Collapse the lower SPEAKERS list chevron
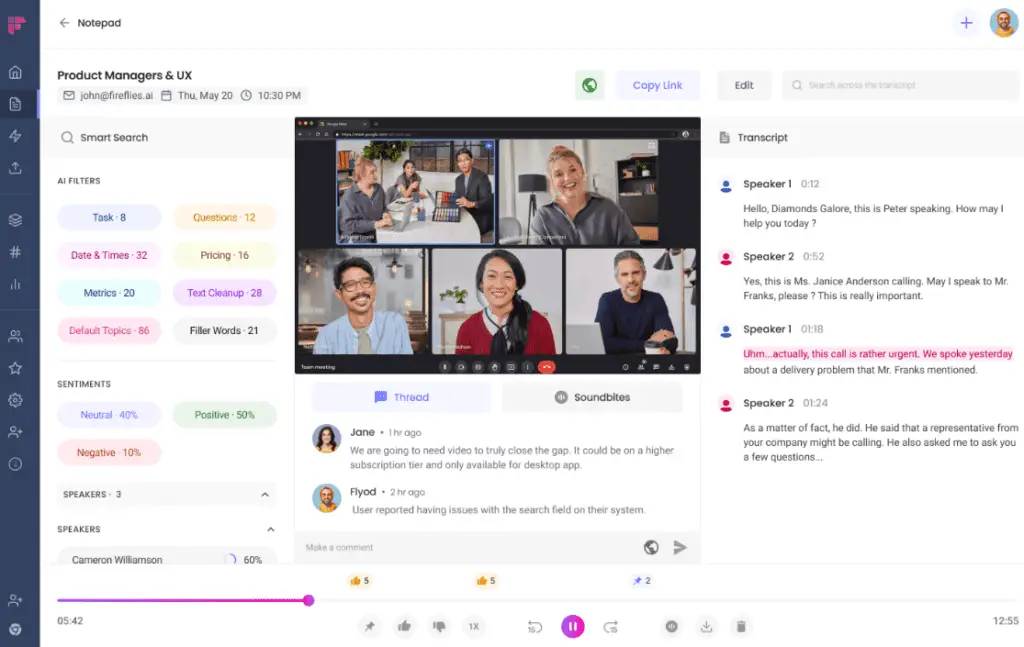 270,529
